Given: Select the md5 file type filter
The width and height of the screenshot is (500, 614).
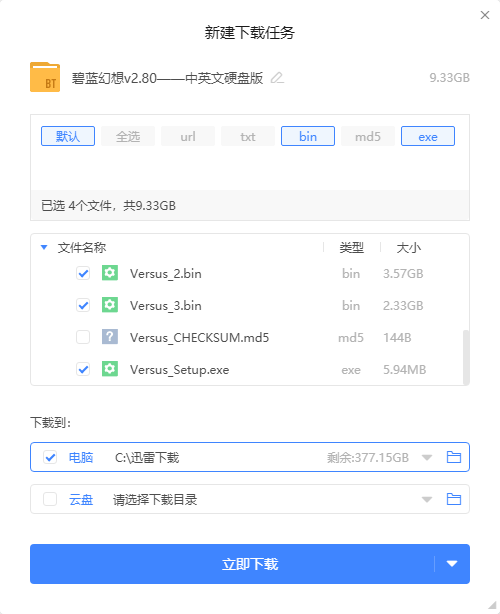Looking at the screenshot, I should coord(368,136).
